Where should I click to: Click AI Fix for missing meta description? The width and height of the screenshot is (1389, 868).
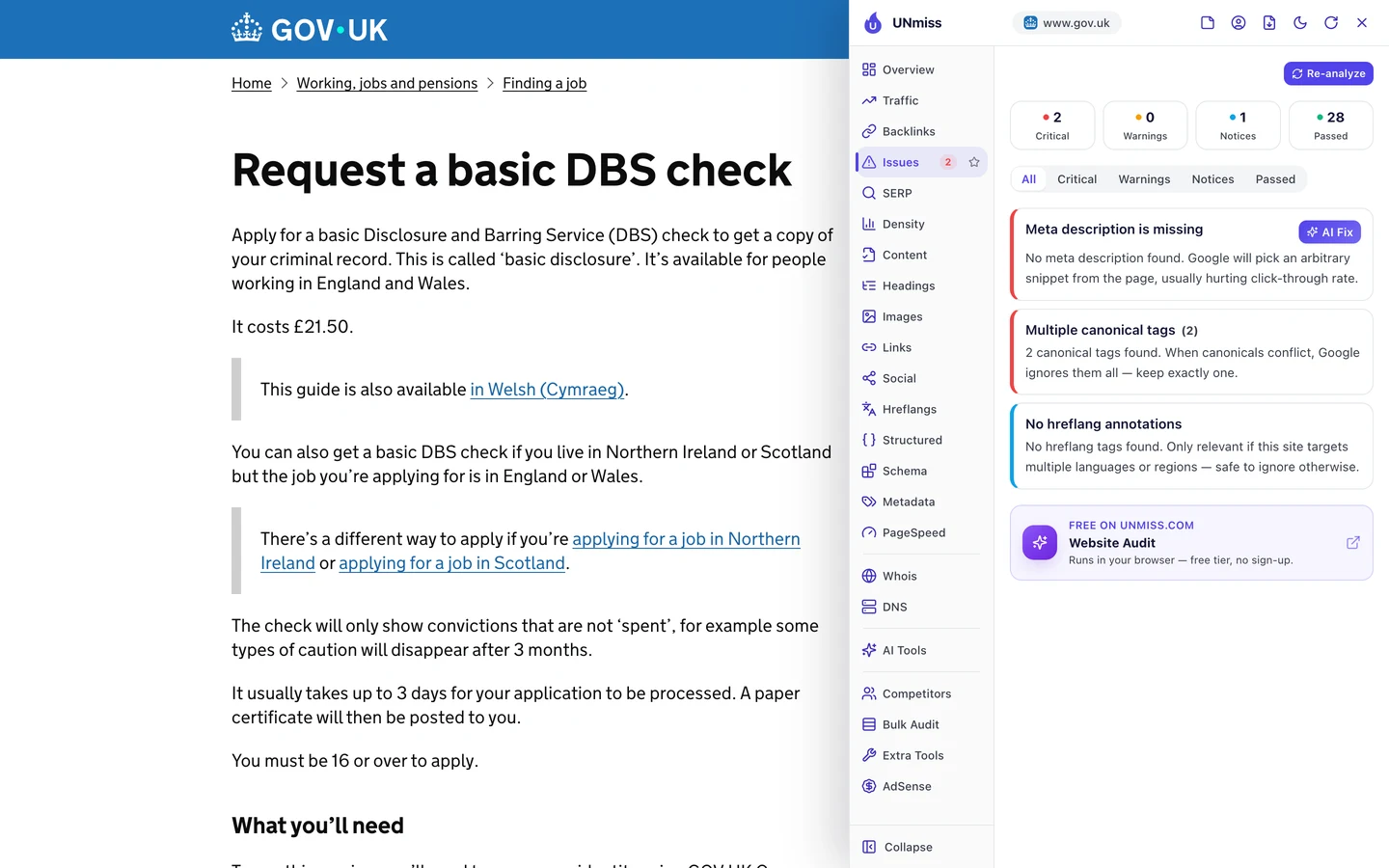[1329, 232]
